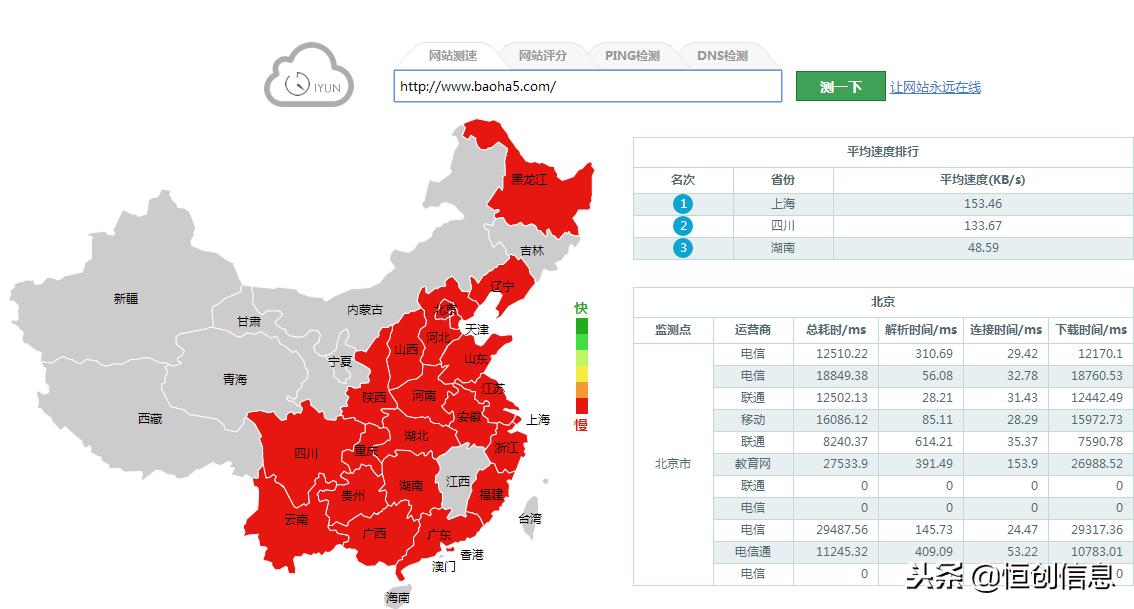The width and height of the screenshot is (1134, 609).
Task: Click the green 测一下 test button
Action: (839, 86)
